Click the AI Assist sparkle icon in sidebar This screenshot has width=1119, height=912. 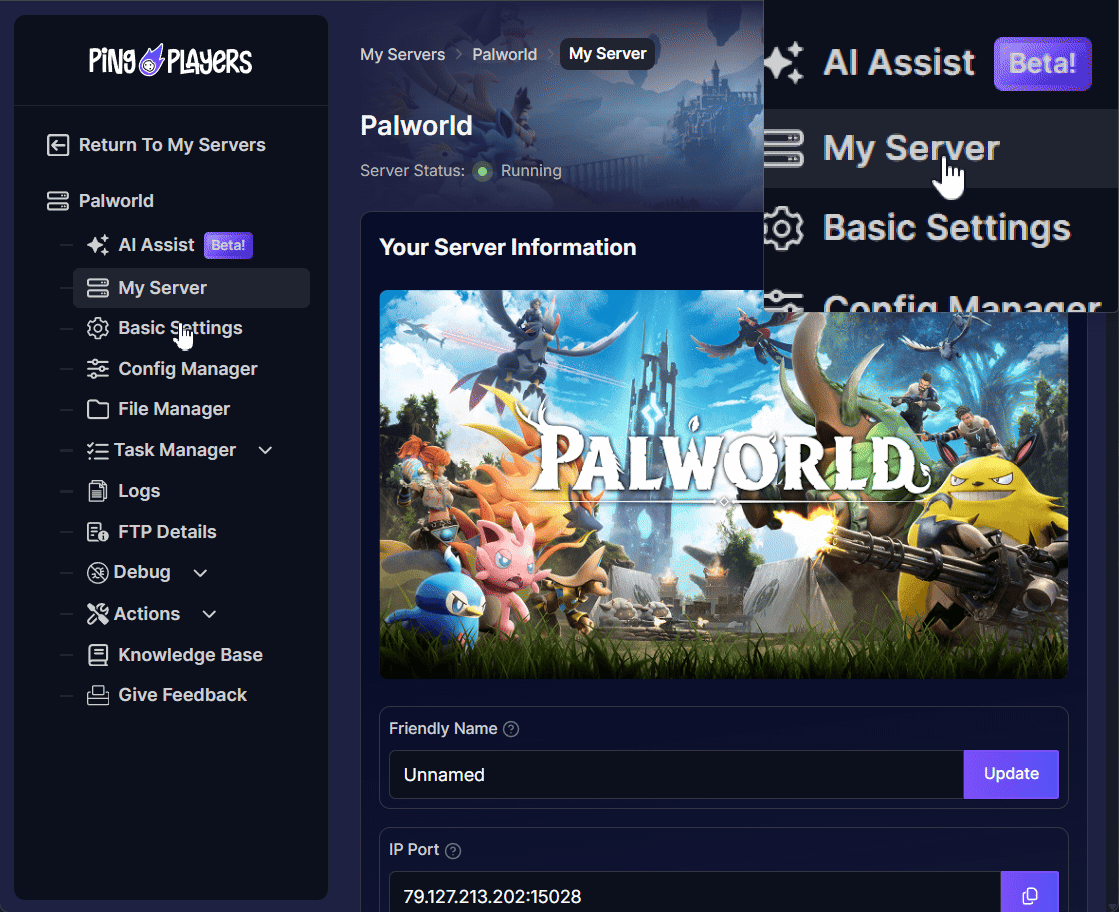pyautogui.click(x=98, y=245)
